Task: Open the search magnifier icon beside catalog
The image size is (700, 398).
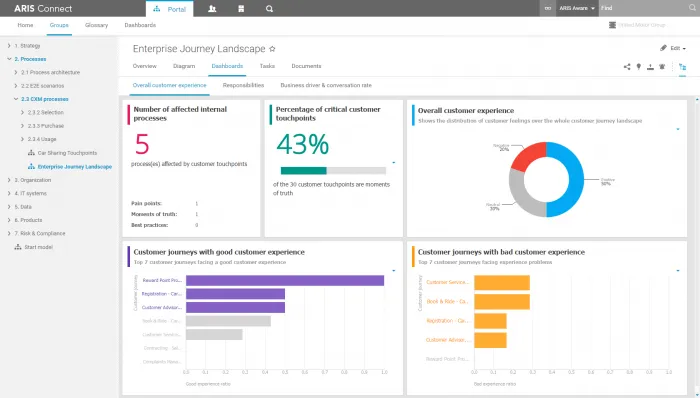Action: tap(269, 9)
